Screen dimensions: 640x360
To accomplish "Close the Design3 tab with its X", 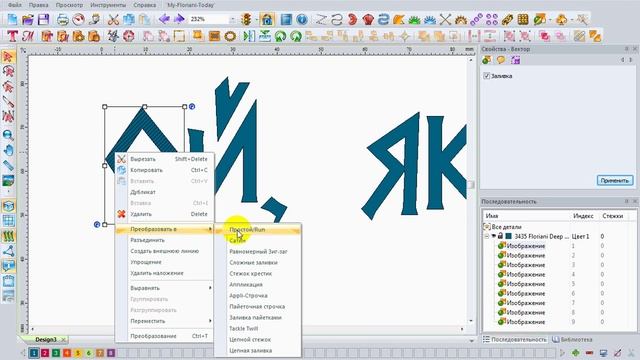I will 63,340.
